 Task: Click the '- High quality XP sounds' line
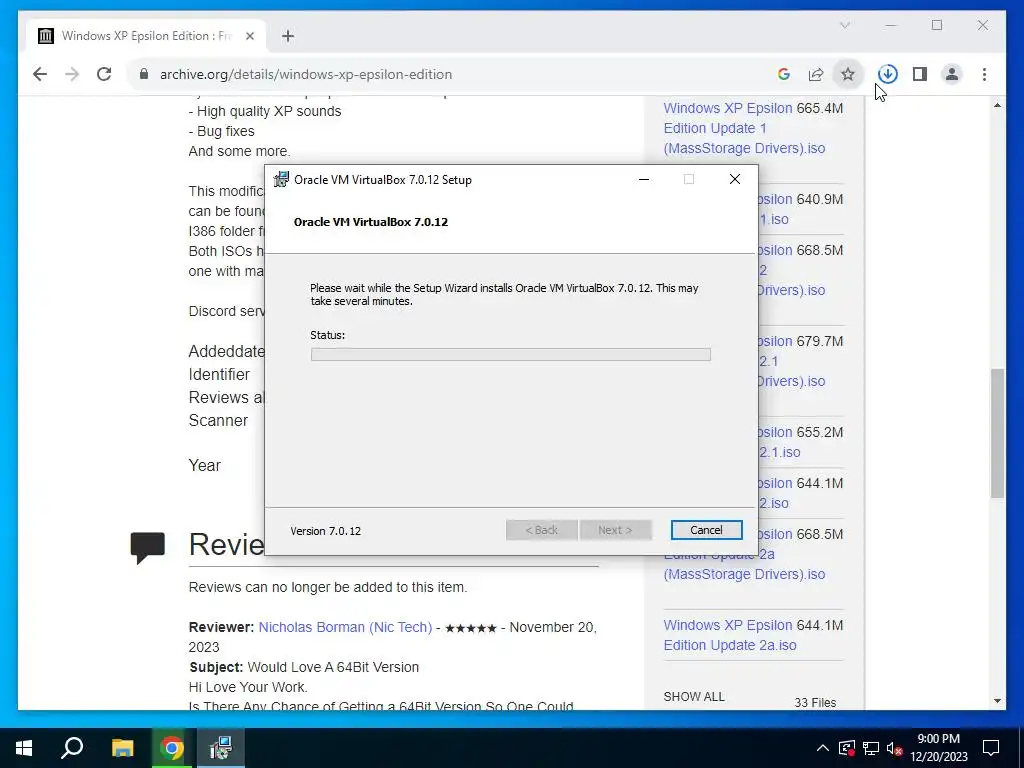point(265,111)
